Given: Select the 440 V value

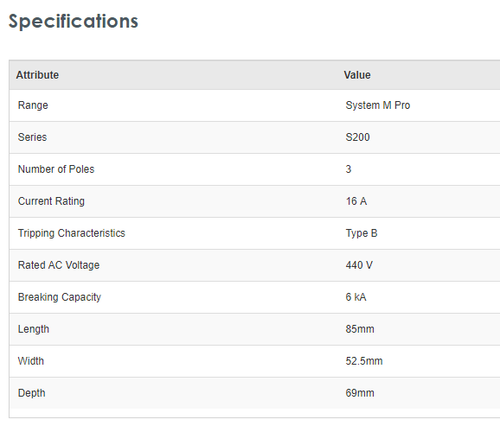Looking at the screenshot, I should 359,265.
